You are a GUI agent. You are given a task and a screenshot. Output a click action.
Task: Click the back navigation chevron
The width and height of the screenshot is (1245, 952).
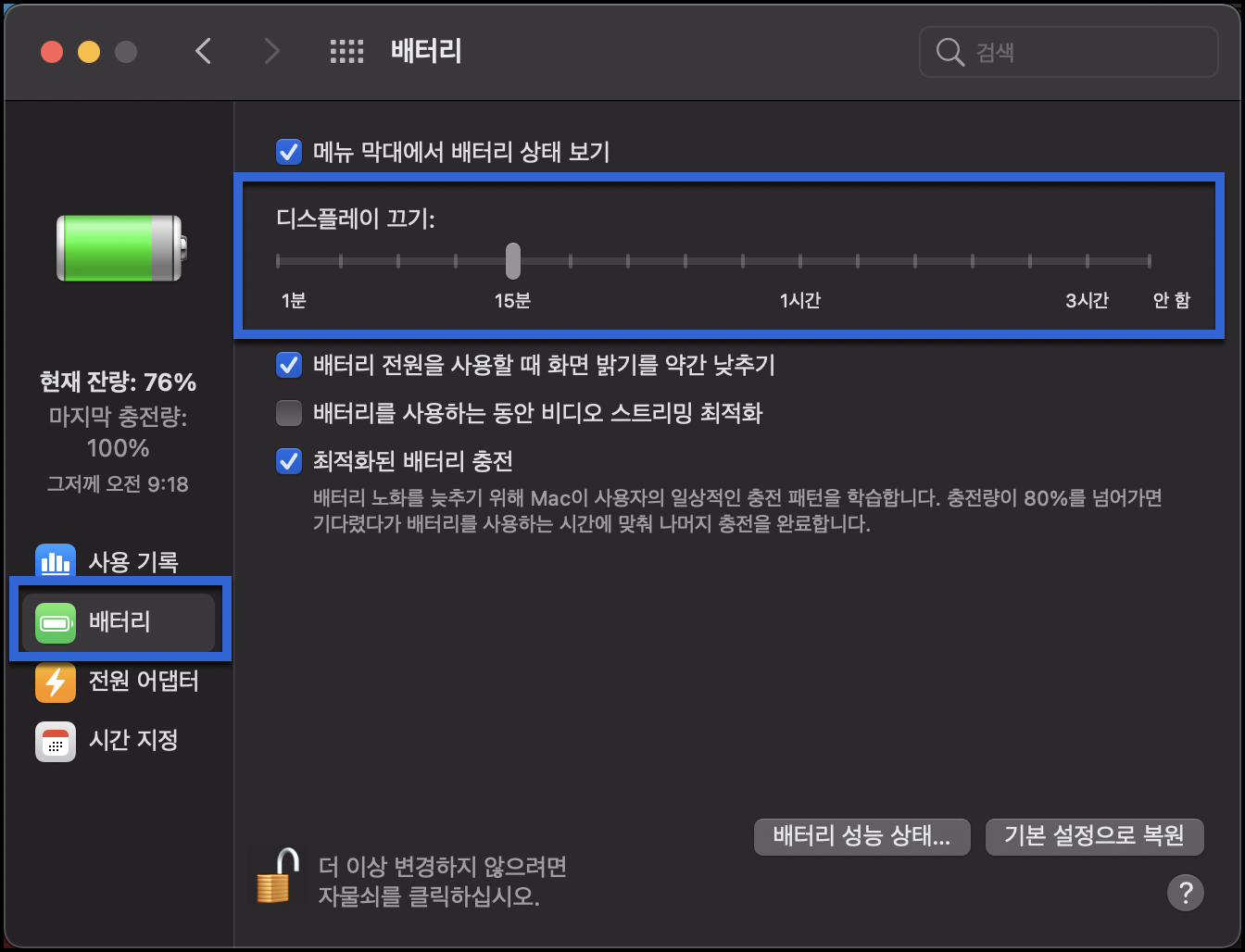[x=204, y=52]
